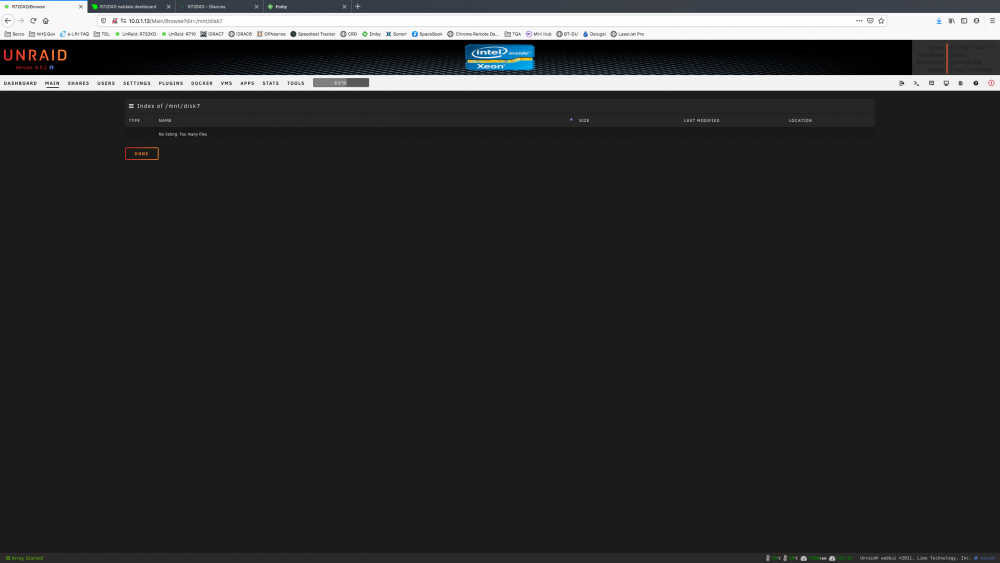Toggle the Help question mark icon

tap(976, 83)
